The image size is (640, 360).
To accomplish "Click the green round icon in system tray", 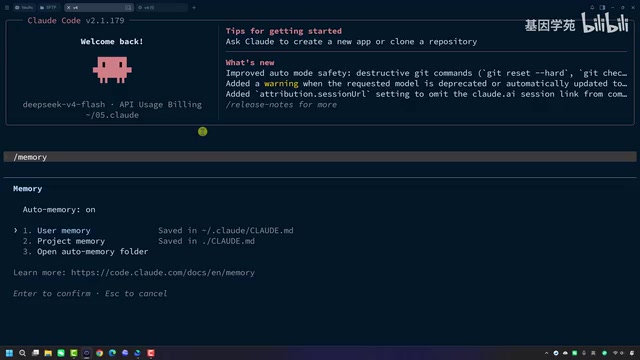I will (604, 353).
